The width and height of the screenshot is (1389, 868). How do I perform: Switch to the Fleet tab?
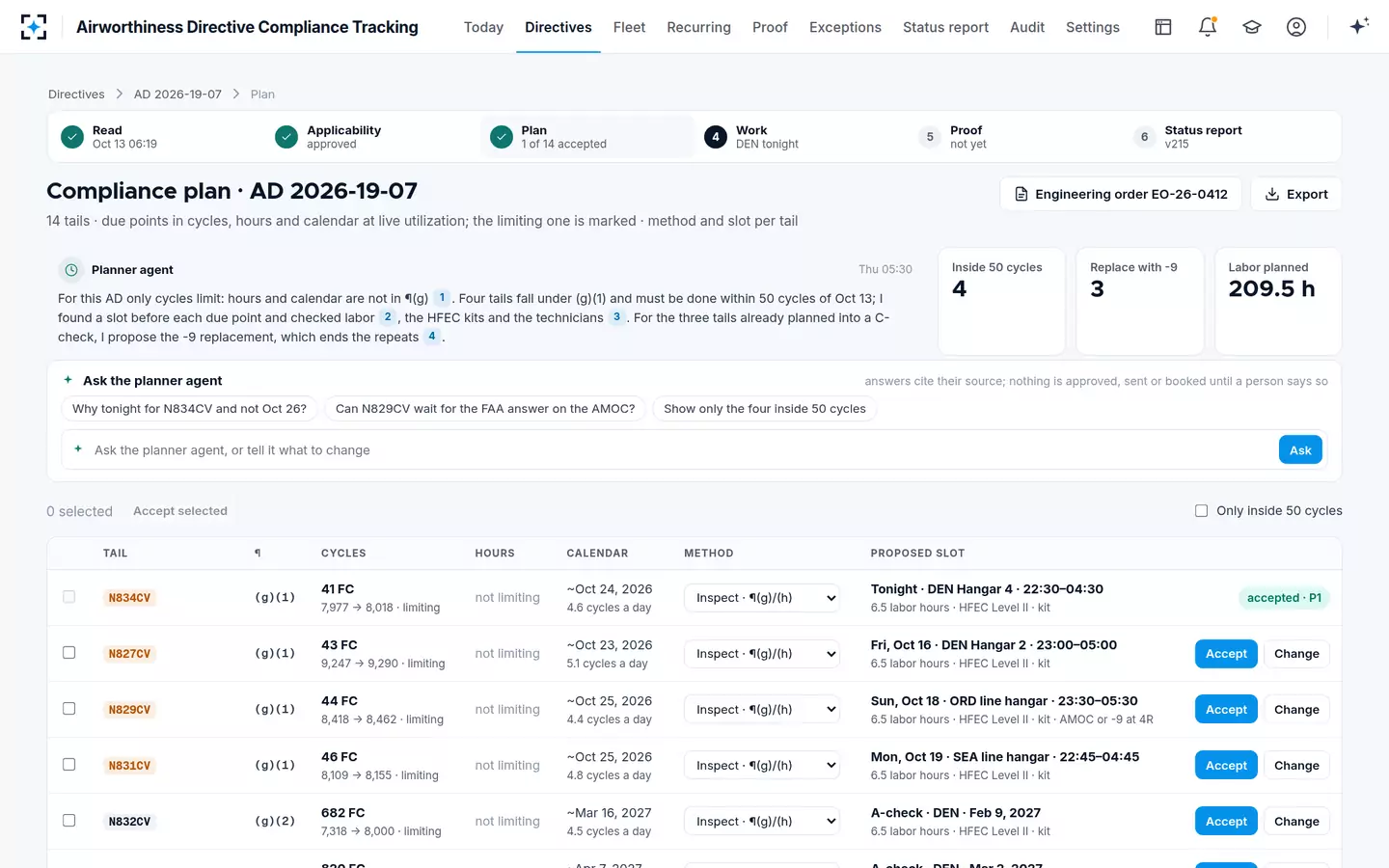pyautogui.click(x=629, y=27)
